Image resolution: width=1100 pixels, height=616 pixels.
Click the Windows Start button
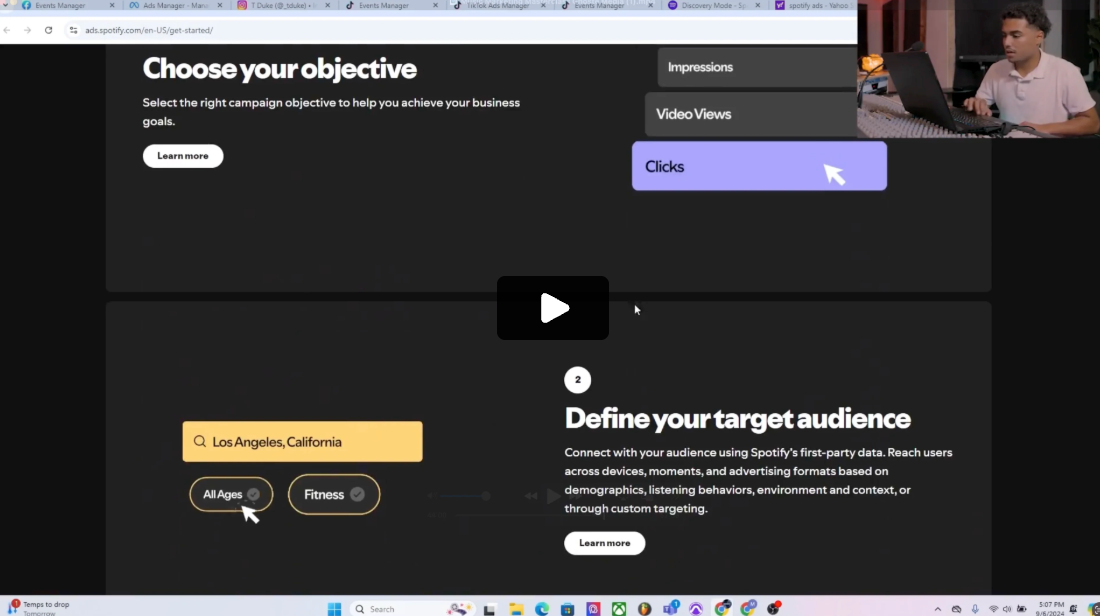click(334, 609)
